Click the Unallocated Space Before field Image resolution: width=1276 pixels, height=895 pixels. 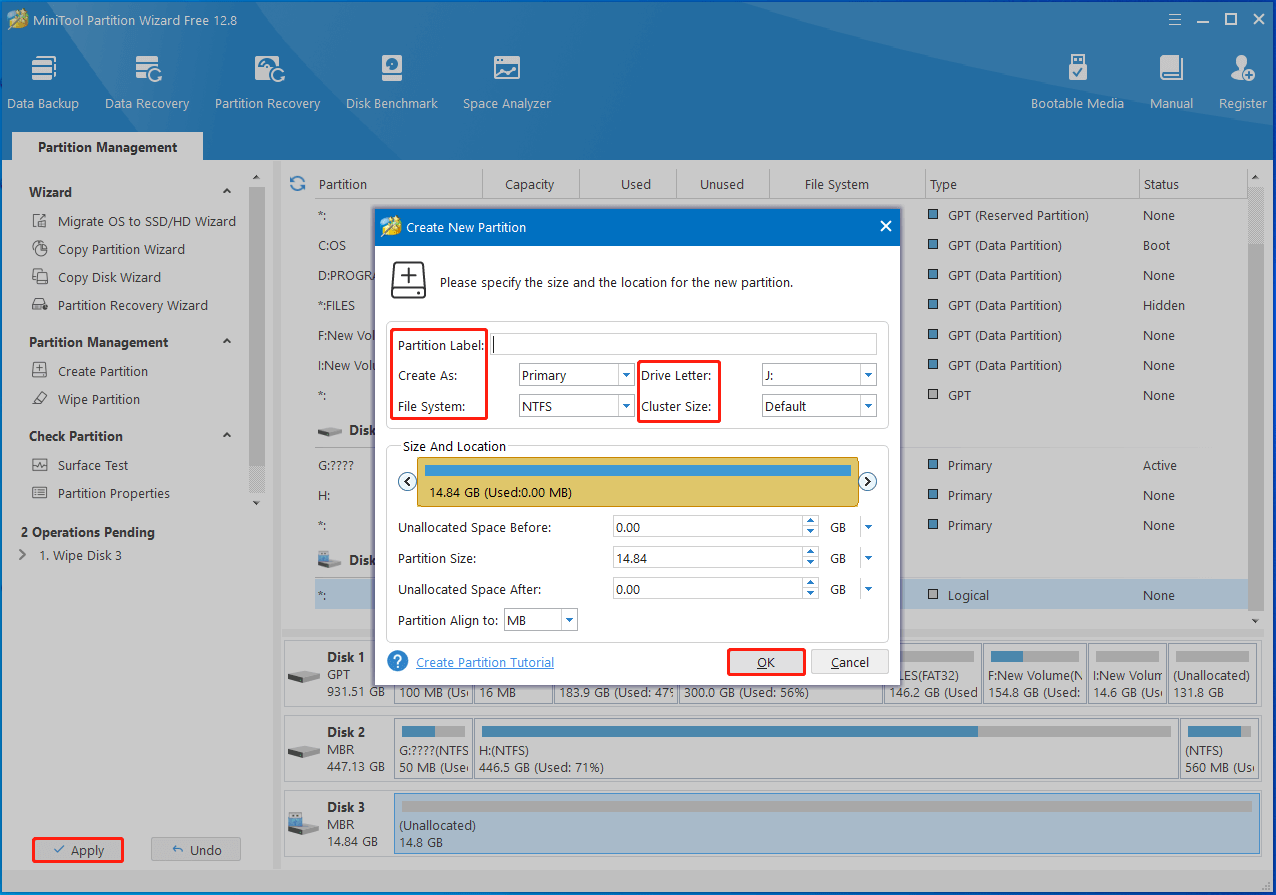708,527
